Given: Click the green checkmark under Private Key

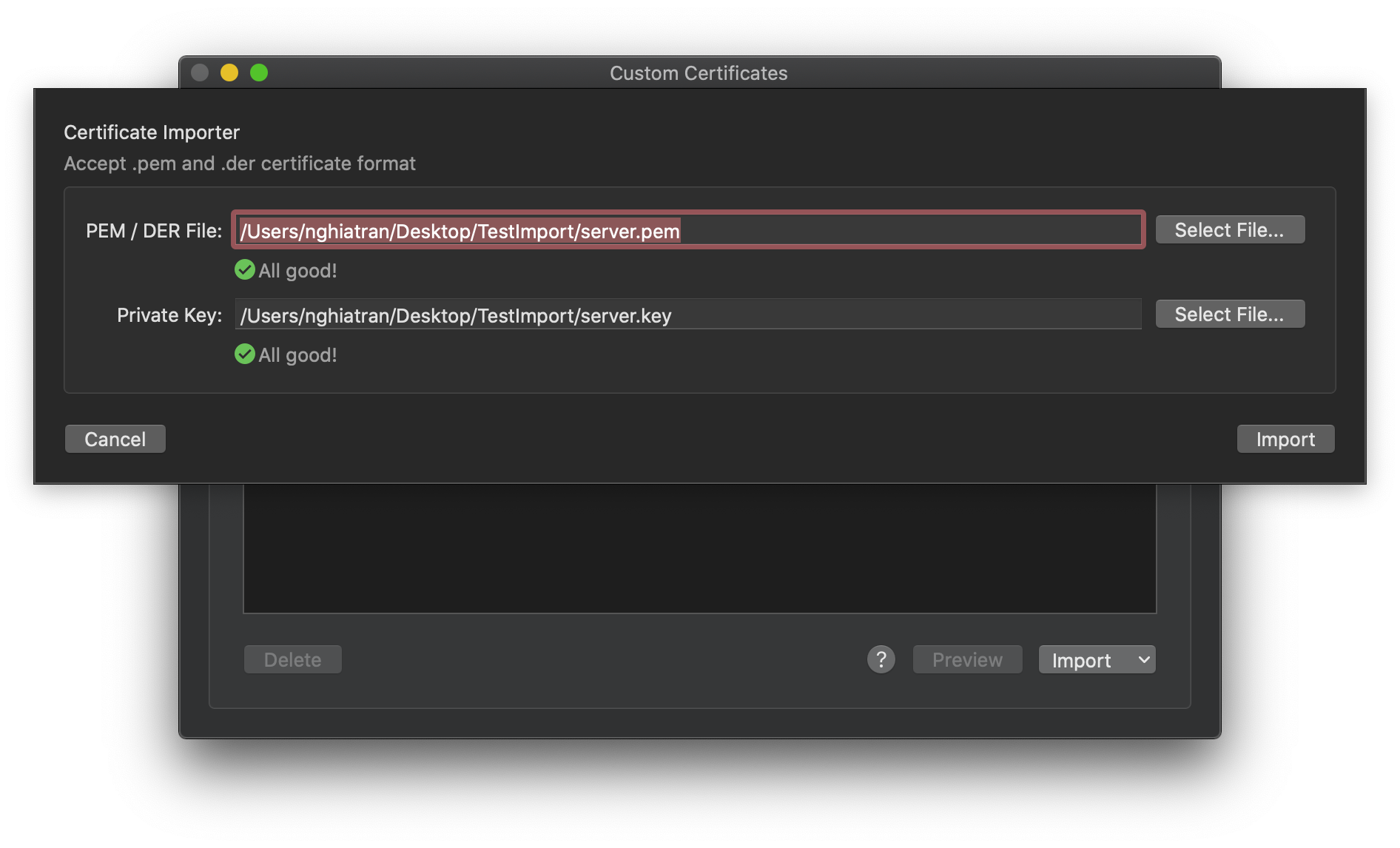Looking at the screenshot, I should [245, 354].
